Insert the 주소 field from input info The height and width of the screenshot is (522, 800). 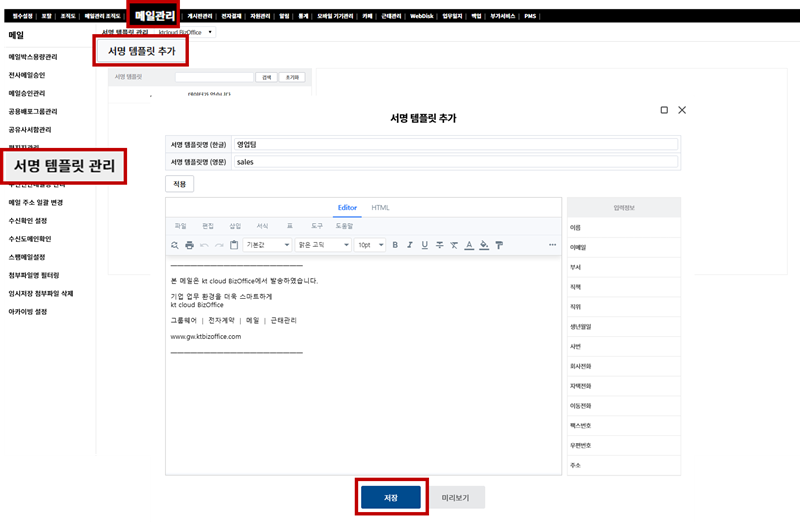(x=623, y=465)
